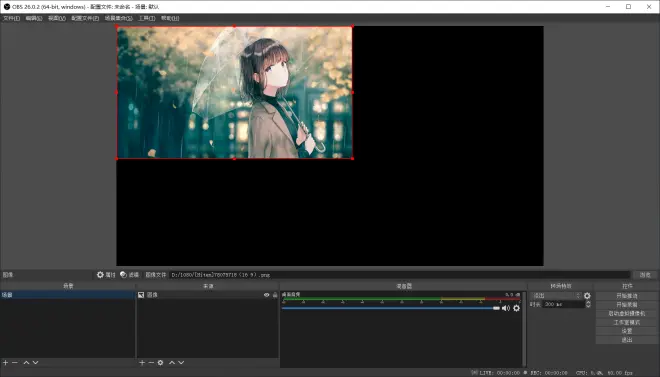Click Start Virtual Camera (启动虚拟摄像机) button
660x377 pixels.
point(626,313)
